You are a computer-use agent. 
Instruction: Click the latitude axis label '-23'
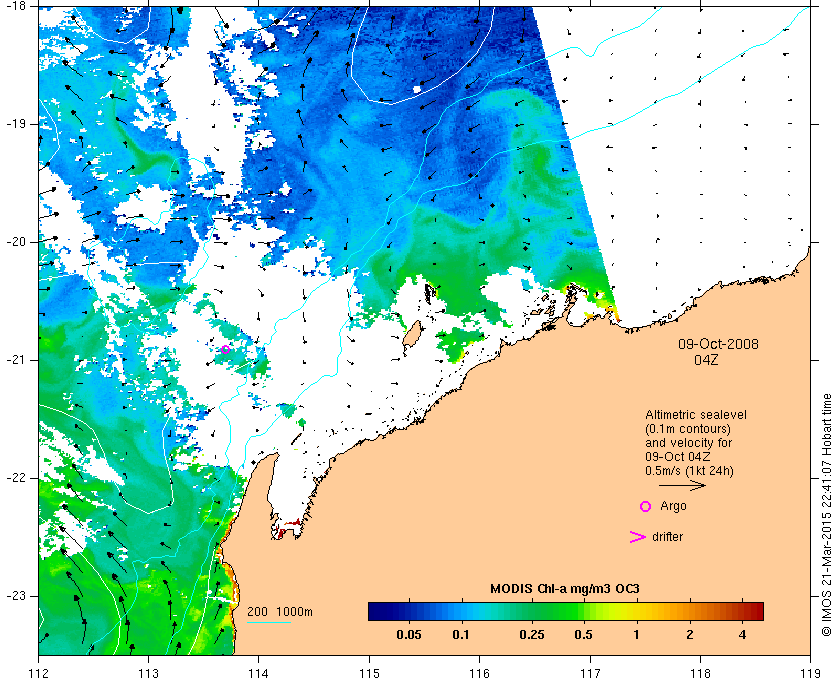pyautogui.click(x=15, y=596)
